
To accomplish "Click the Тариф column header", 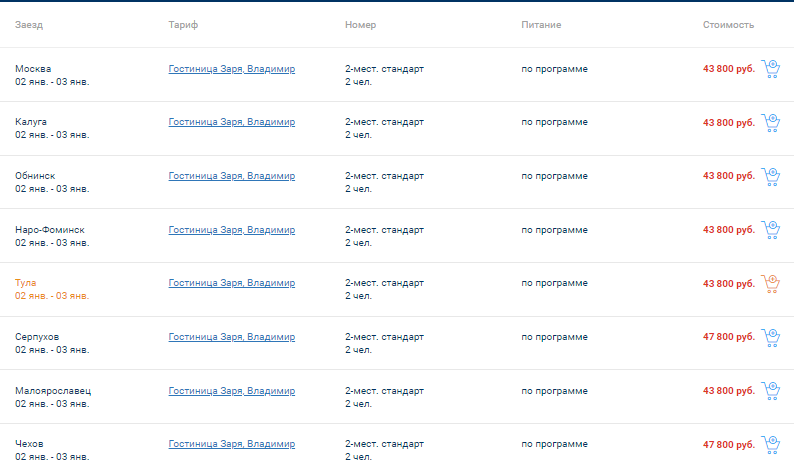I will (183, 25).
